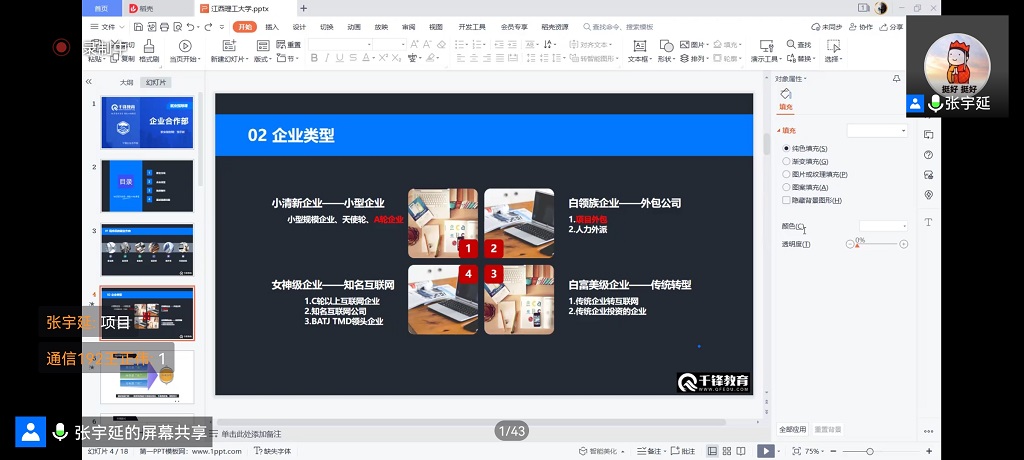Open the Layout (版式) dropdown
This screenshot has width=1024, height=460.
(x=263, y=58)
